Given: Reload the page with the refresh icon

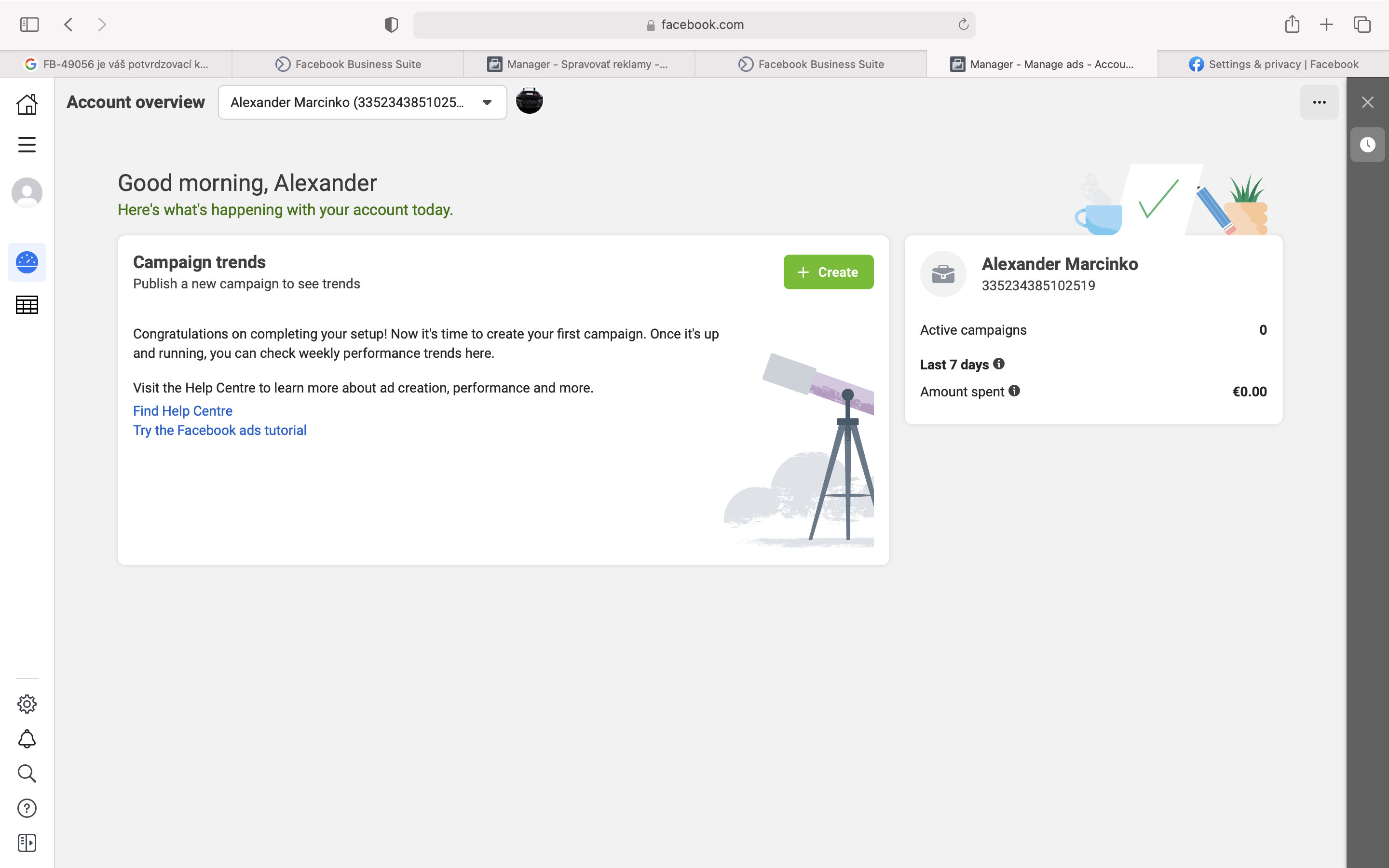Looking at the screenshot, I should pyautogui.click(x=963, y=25).
